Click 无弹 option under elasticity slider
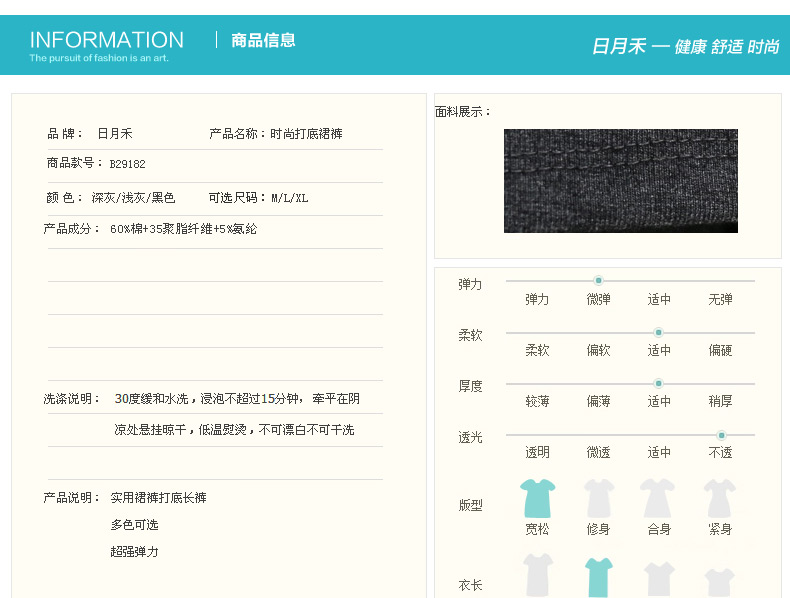 click(x=720, y=300)
